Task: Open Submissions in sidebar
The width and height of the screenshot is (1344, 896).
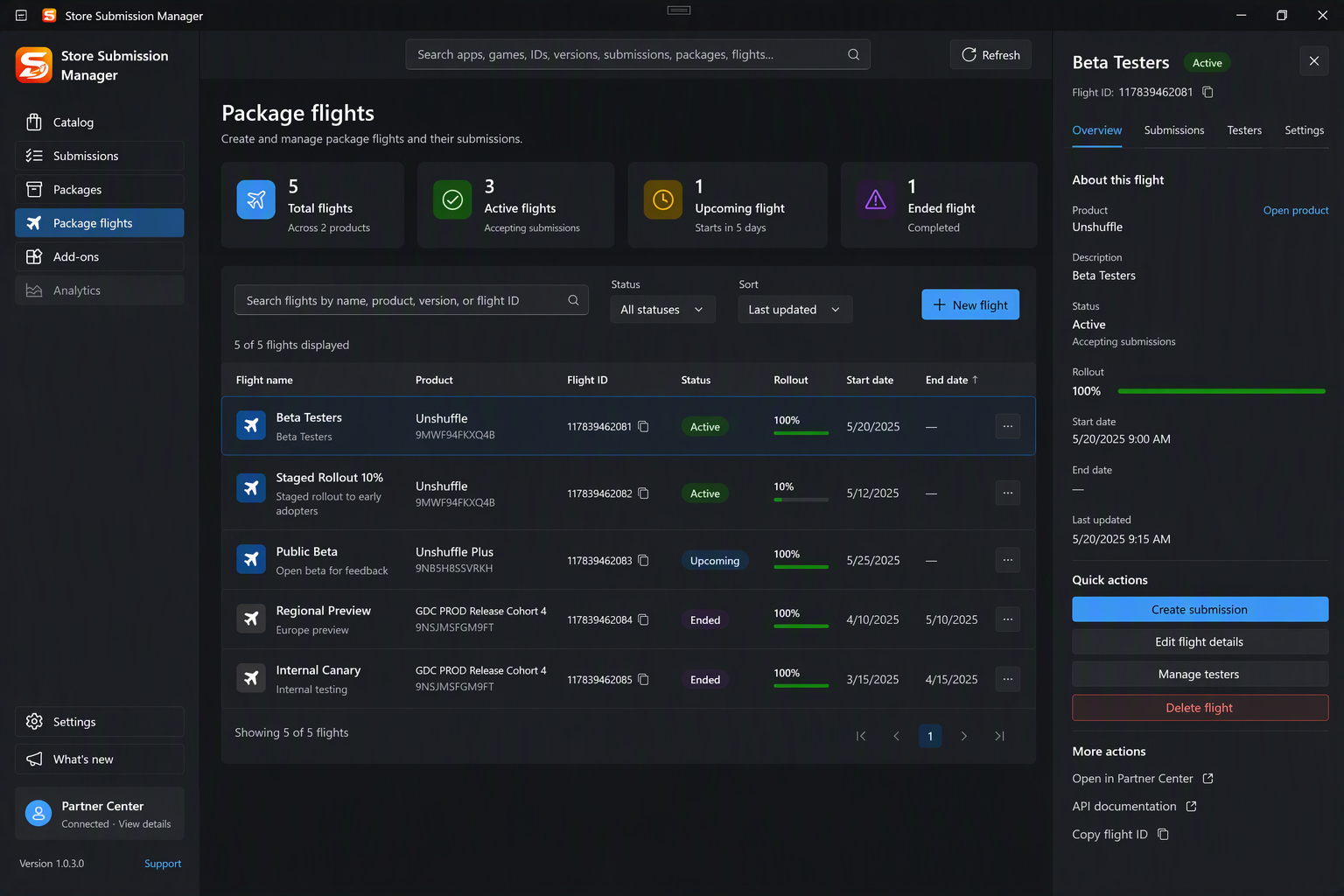Action: click(x=100, y=156)
